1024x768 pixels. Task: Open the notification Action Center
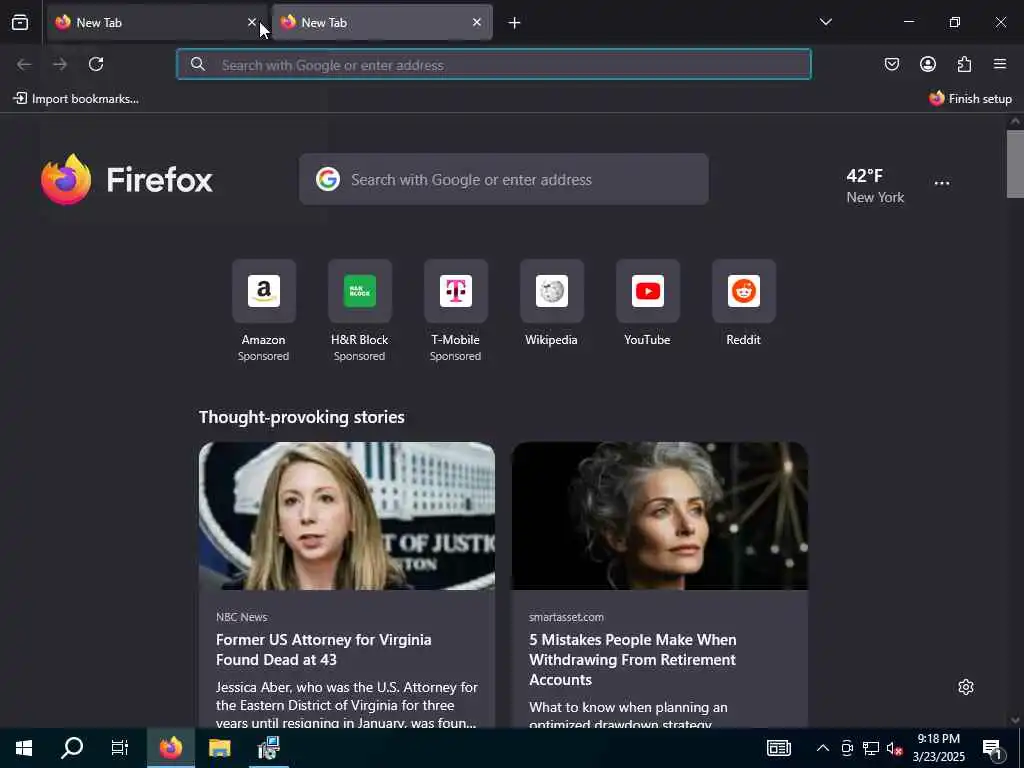click(x=993, y=748)
